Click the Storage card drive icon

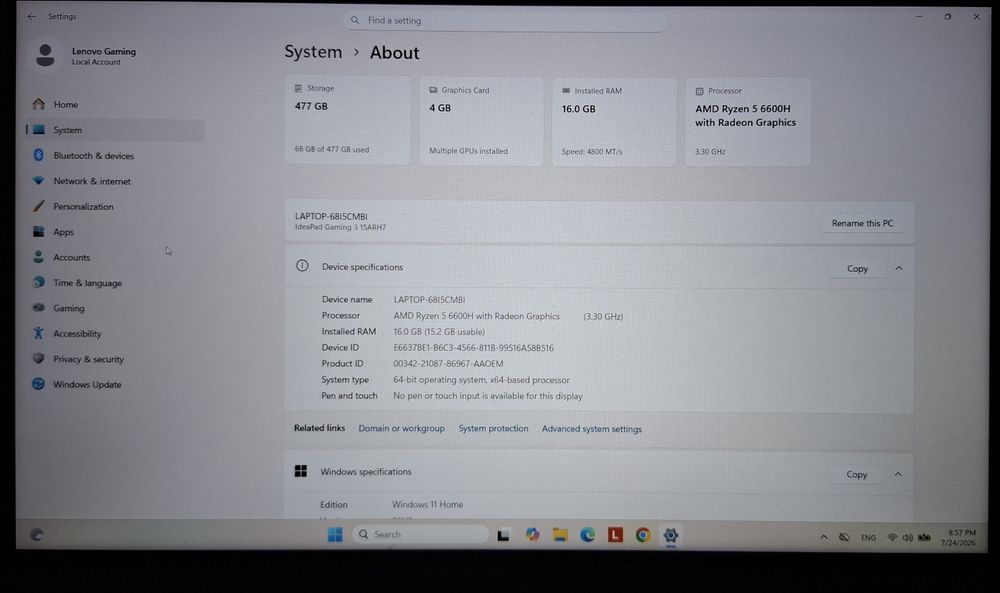click(298, 88)
